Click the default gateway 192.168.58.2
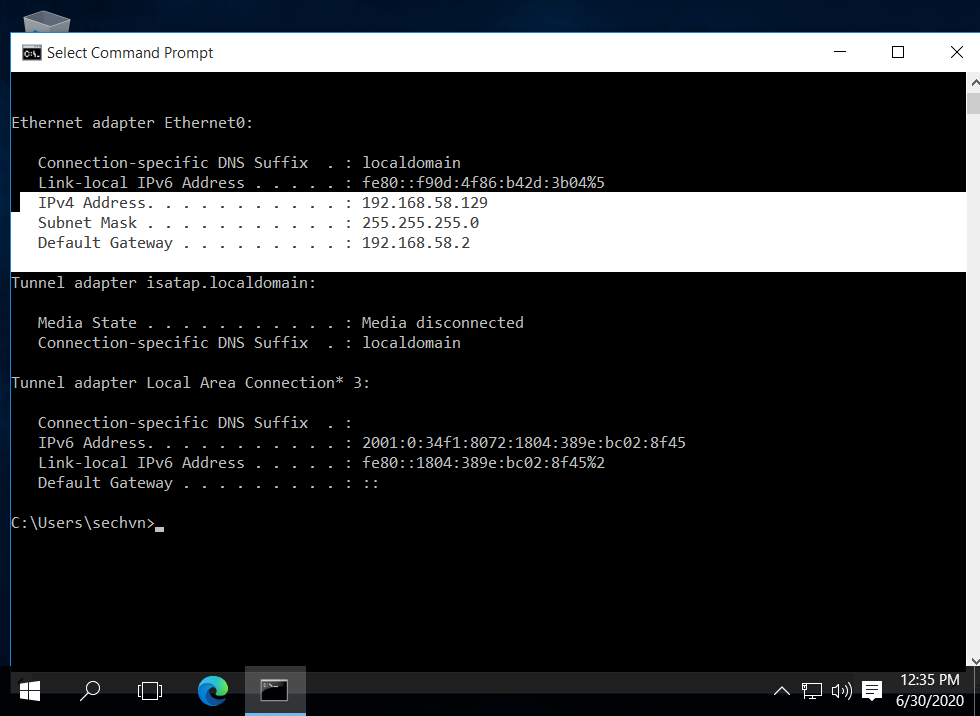The image size is (980, 716). click(416, 243)
